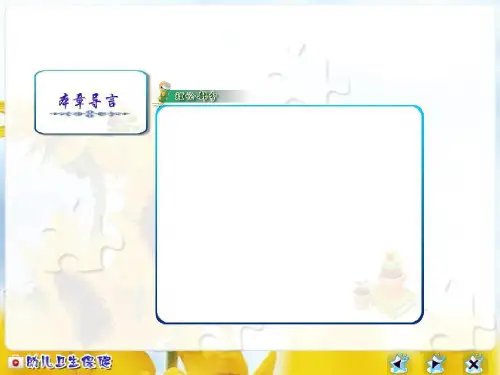Select the 本章导言 heading box

[91, 102]
